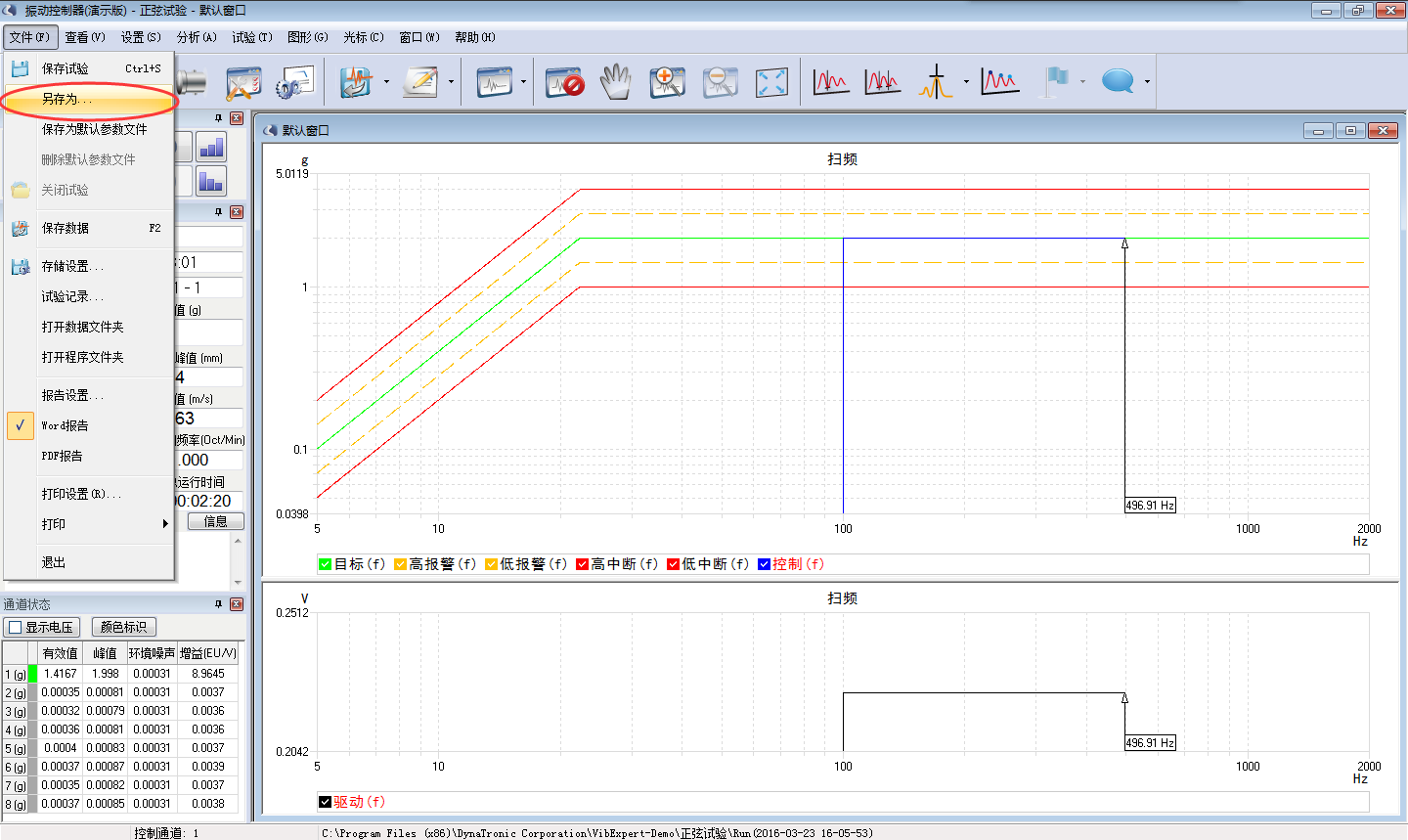This screenshot has width=1408, height=840.
Task: Open the 查看(V) menu
Action: tap(85, 37)
